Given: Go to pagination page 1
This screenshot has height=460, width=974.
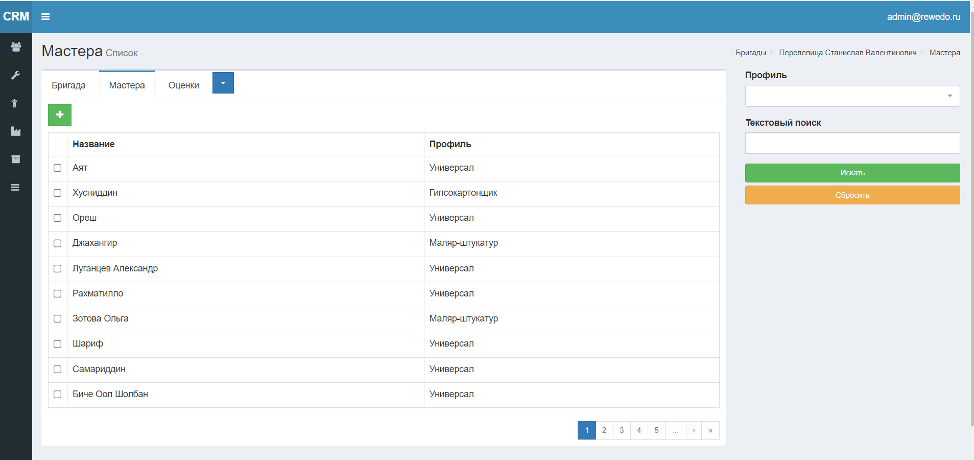Looking at the screenshot, I should (x=586, y=430).
